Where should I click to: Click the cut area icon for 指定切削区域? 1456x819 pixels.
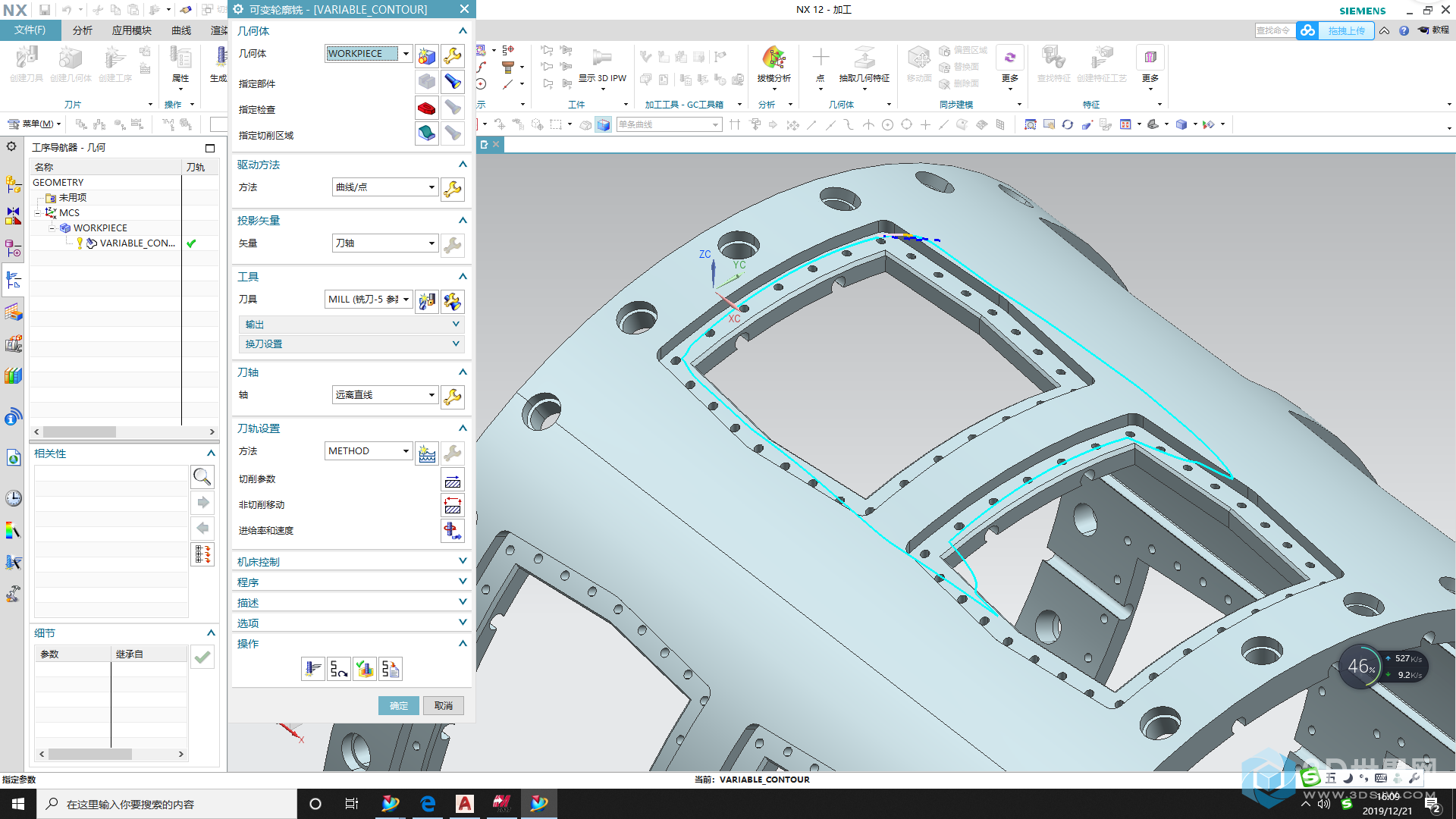pos(427,133)
